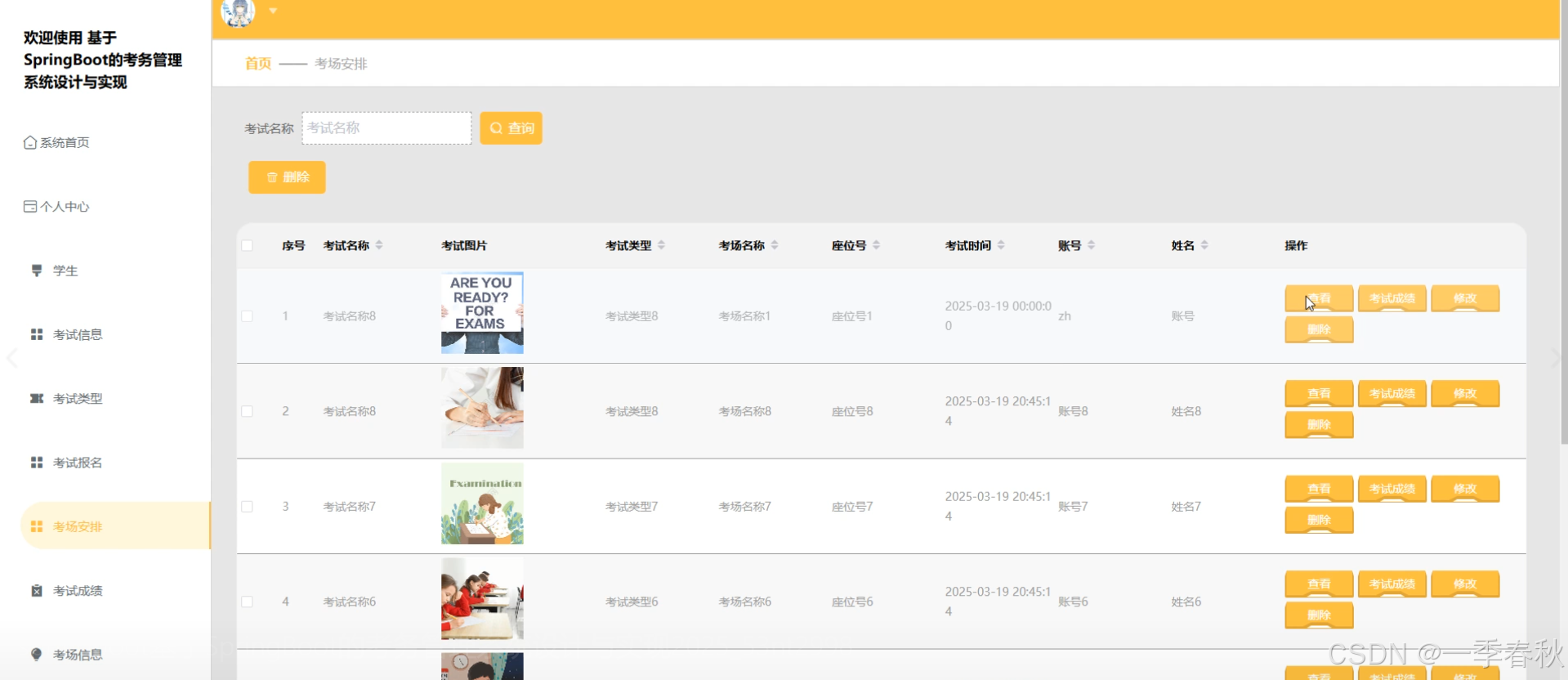Check the checkbox for row 1
The image size is (1568, 680).
coord(247,316)
